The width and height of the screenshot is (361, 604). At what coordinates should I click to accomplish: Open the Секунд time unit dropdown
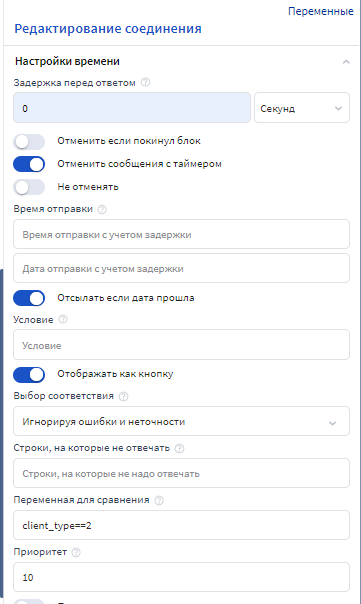tap(302, 108)
